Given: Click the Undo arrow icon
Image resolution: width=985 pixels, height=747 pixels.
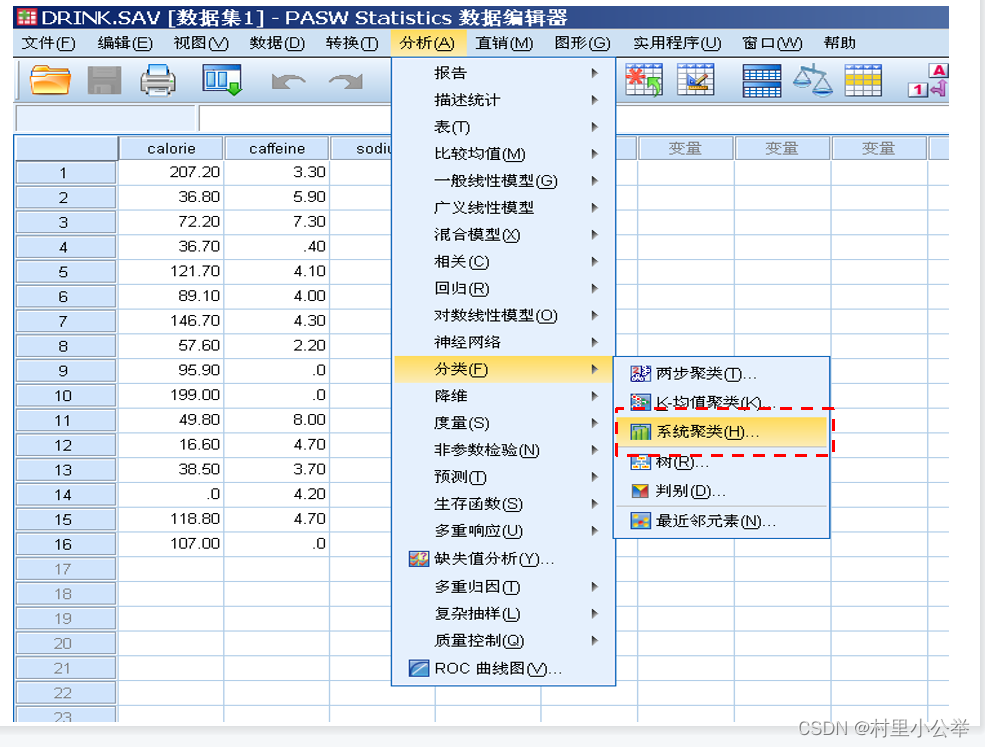Looking at the screenshot, I should coord(288,82).
